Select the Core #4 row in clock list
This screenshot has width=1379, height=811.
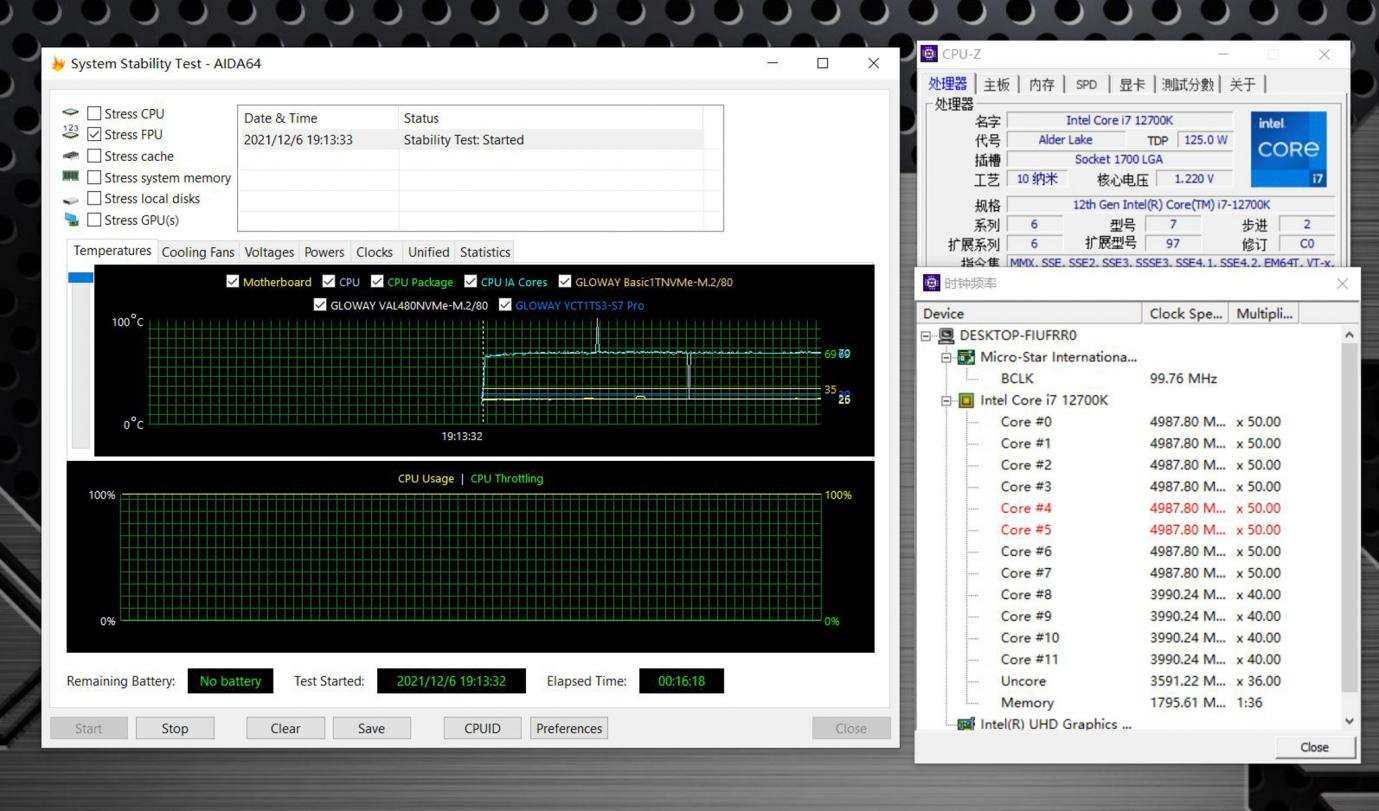pos(1026,508)
